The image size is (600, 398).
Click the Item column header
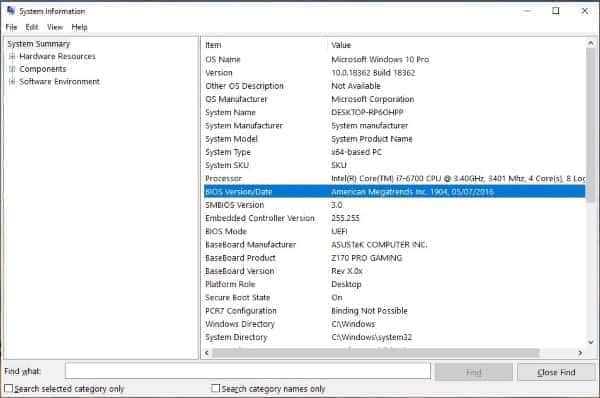pos(264,45)
